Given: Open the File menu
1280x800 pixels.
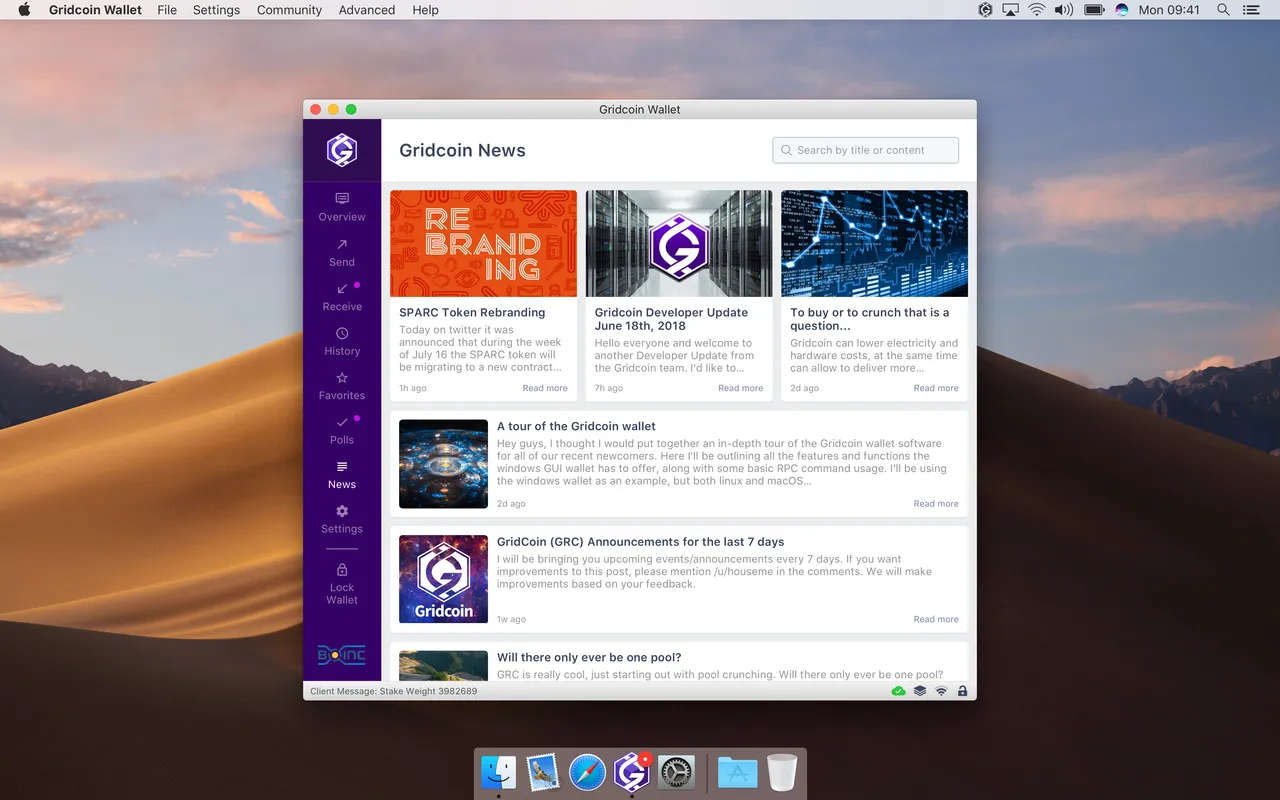Looking at the screenshot, I should [167, 10].
